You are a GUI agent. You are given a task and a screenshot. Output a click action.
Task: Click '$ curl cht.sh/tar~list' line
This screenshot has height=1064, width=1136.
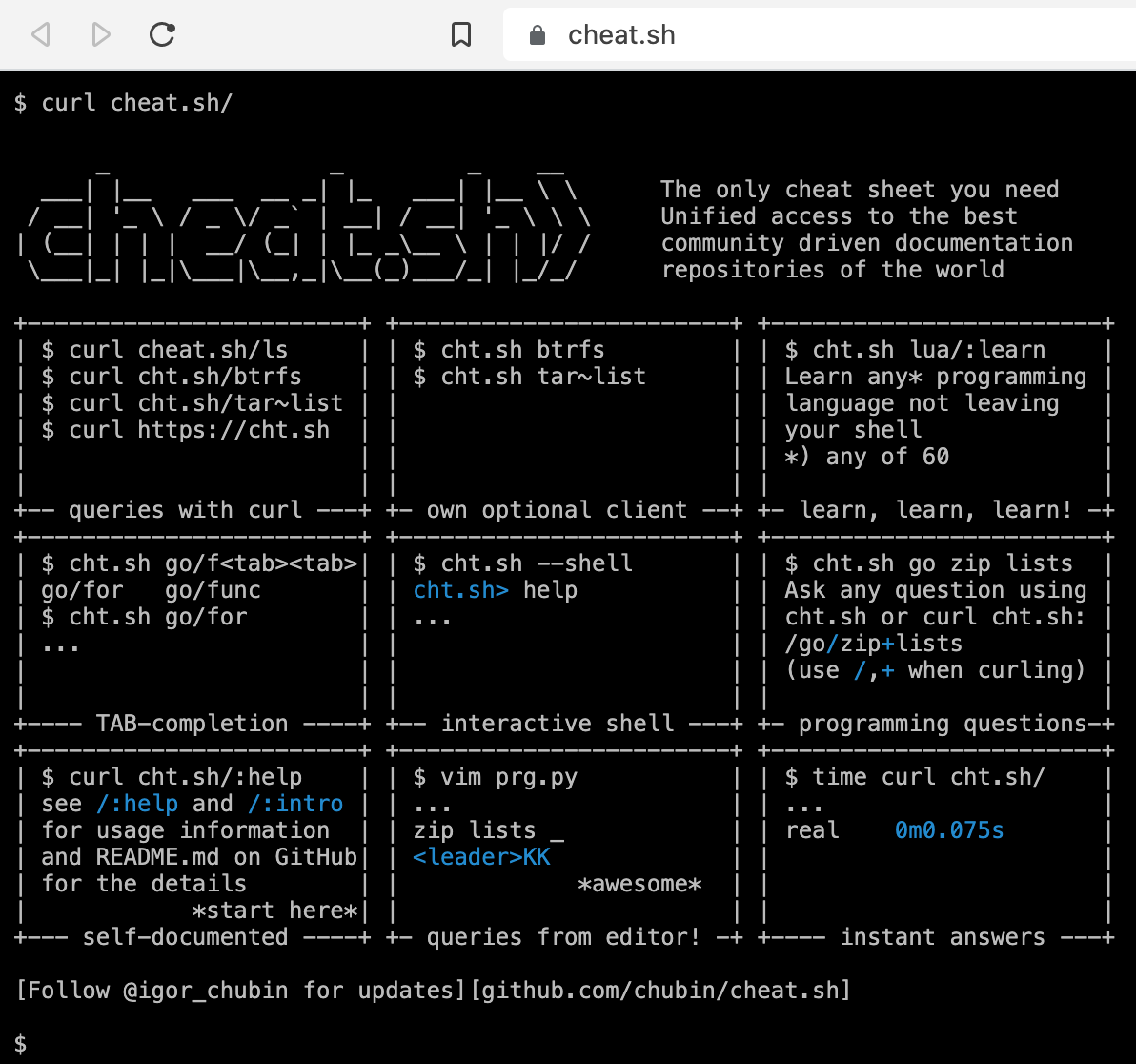coord(192,403)
